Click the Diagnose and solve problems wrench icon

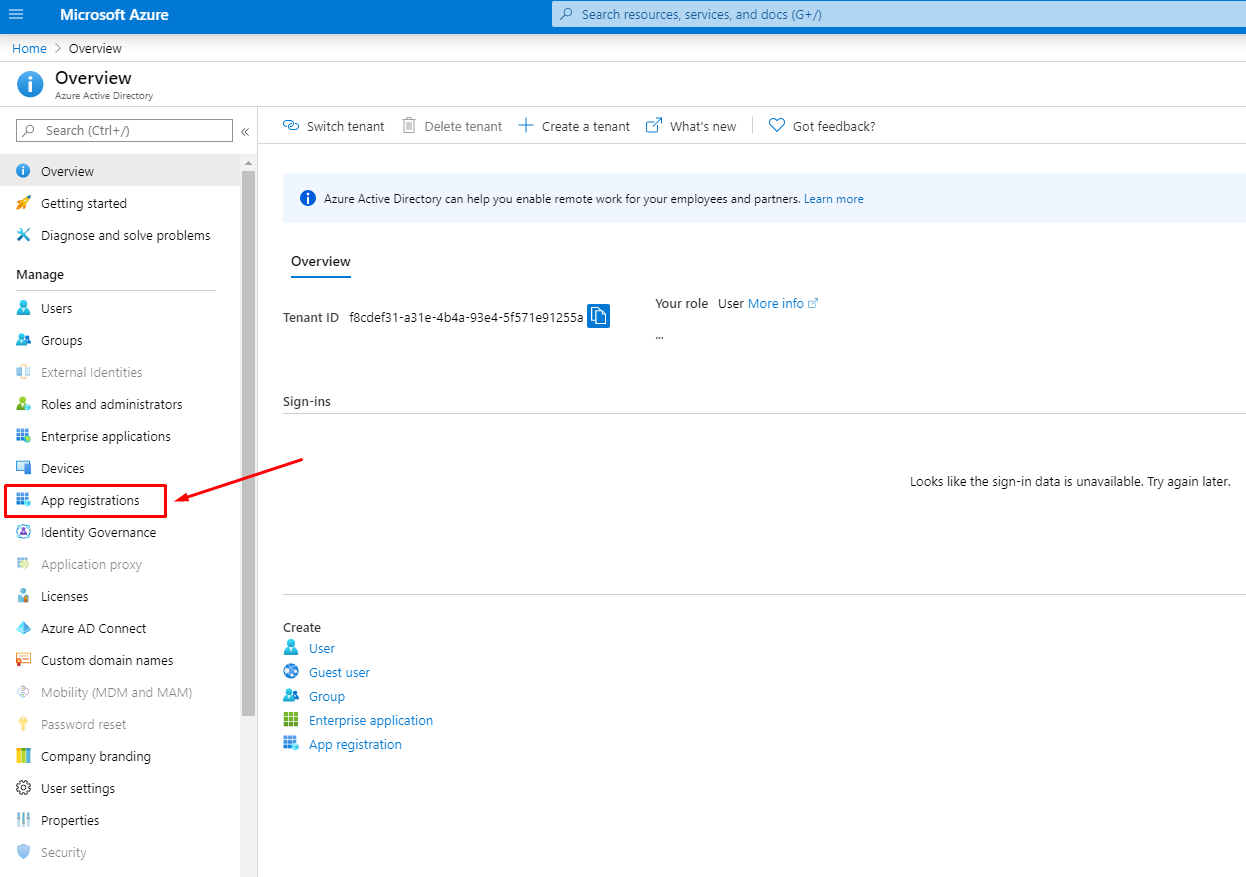23,235
